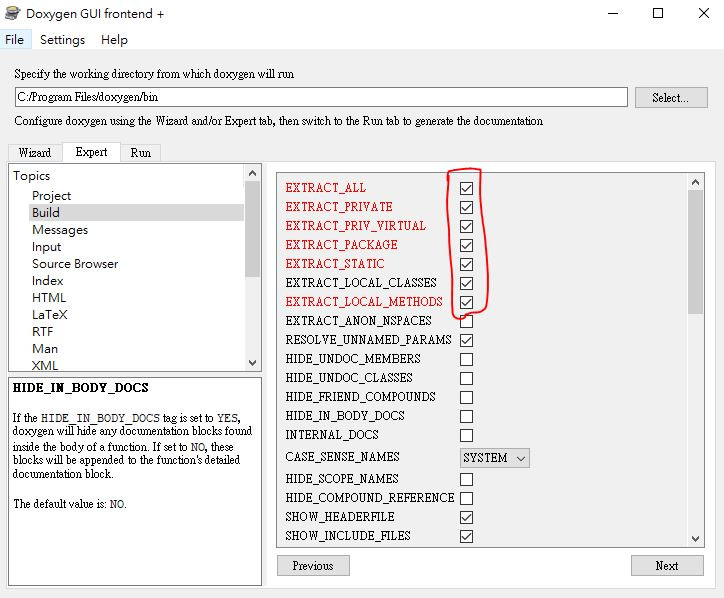The width and height of the screenshot is (724, 598).
Task: Click the HIDE_IN_BODY_DOCS help heading
Action: (x=81, y=388)
